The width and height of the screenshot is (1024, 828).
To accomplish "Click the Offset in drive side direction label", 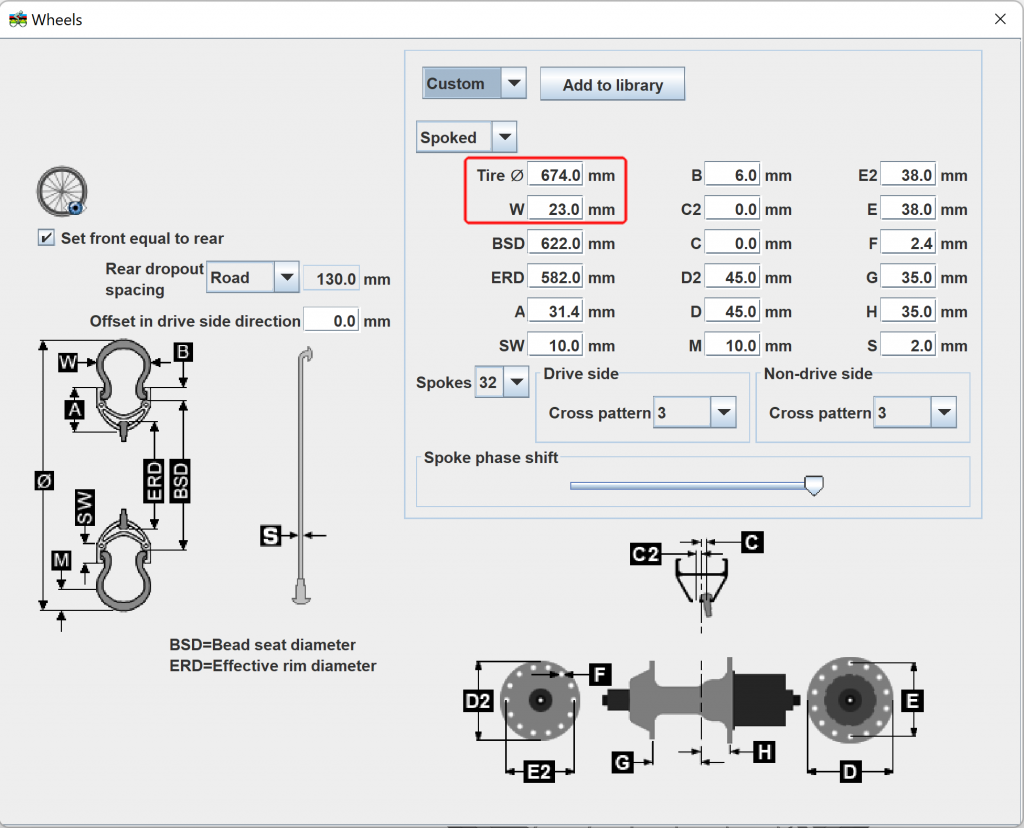I will point(195,321).
